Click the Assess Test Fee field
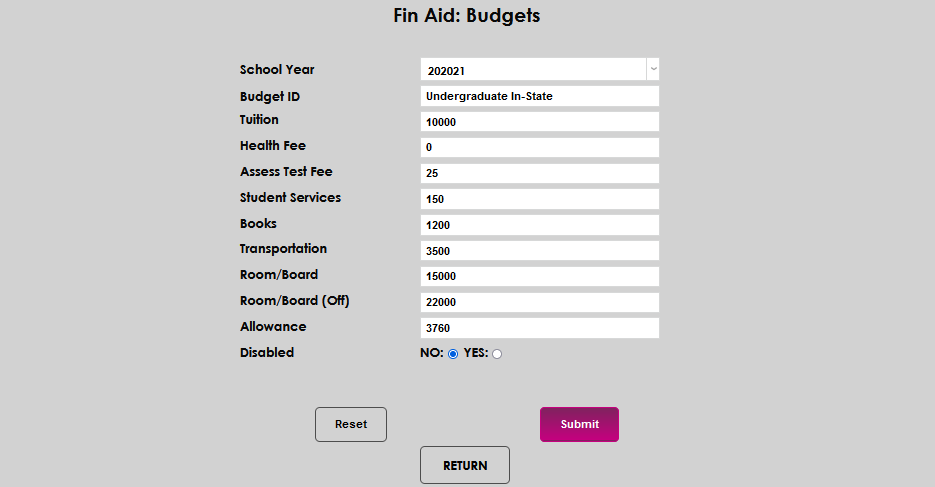Image resolution: width=935 pixels, height=487 pixels. point(539,174)
